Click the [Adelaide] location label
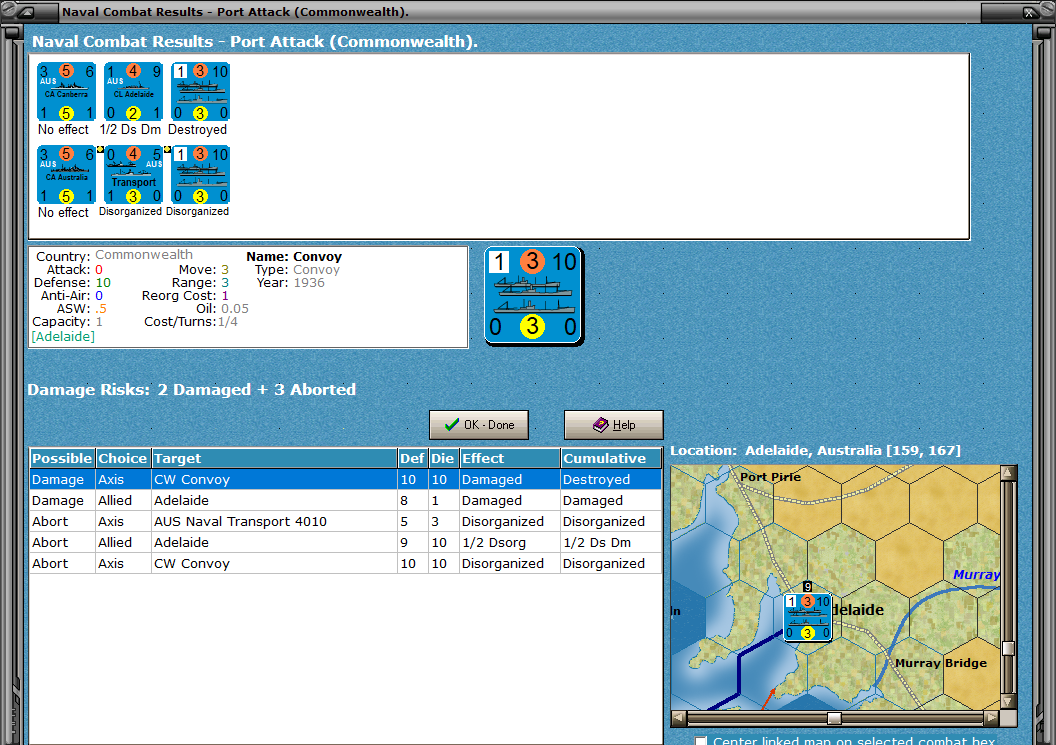 63,337
